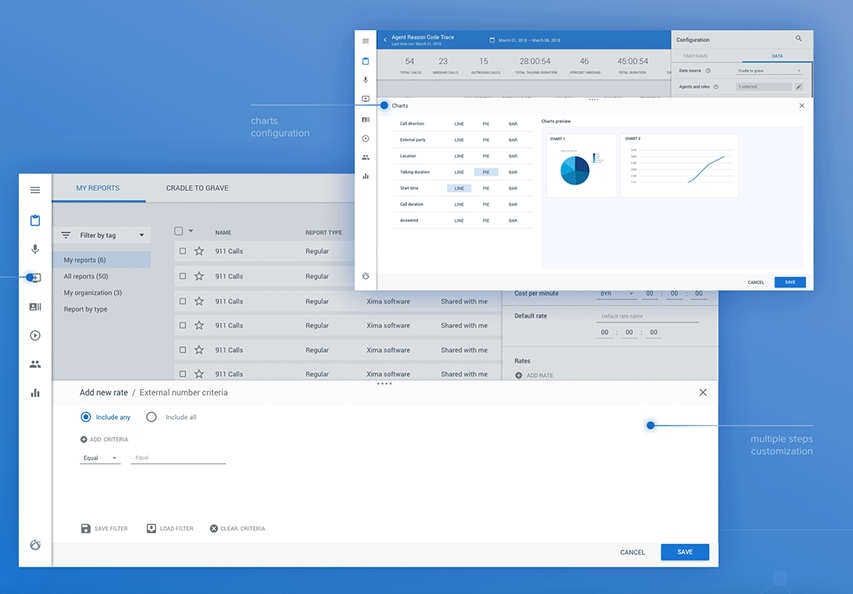Click the screen monitor icon in the Charts window sidebar
The image size is (853, 594).
pos(366,99)
